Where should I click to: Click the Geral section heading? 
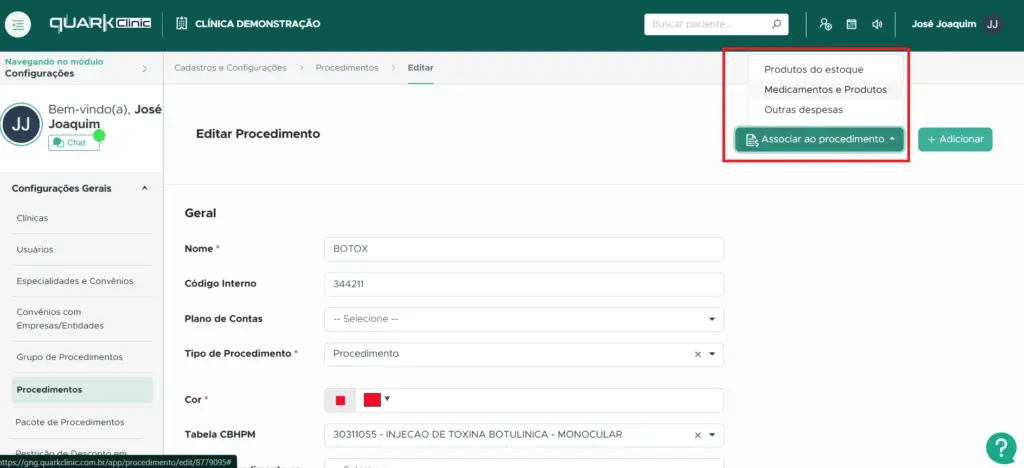[x=200, y=213]
